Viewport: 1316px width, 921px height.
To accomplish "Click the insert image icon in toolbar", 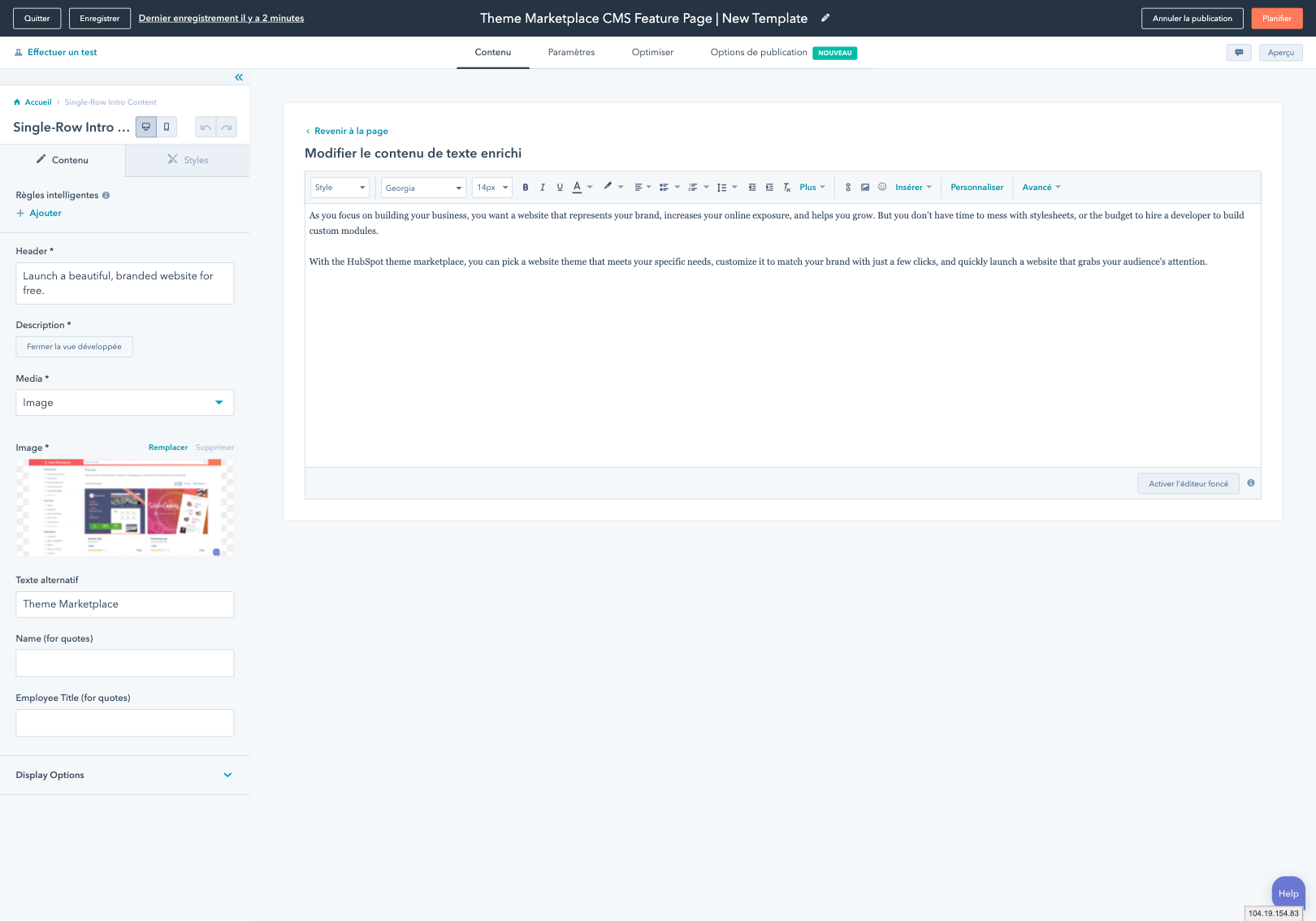I will 865,188.
